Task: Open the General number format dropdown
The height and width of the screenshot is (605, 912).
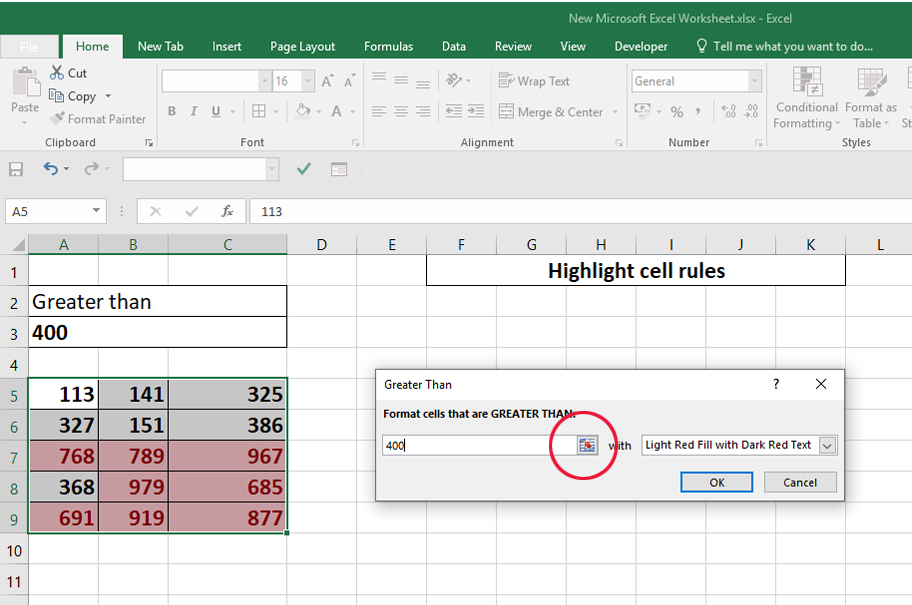Action: click(755, 80)
